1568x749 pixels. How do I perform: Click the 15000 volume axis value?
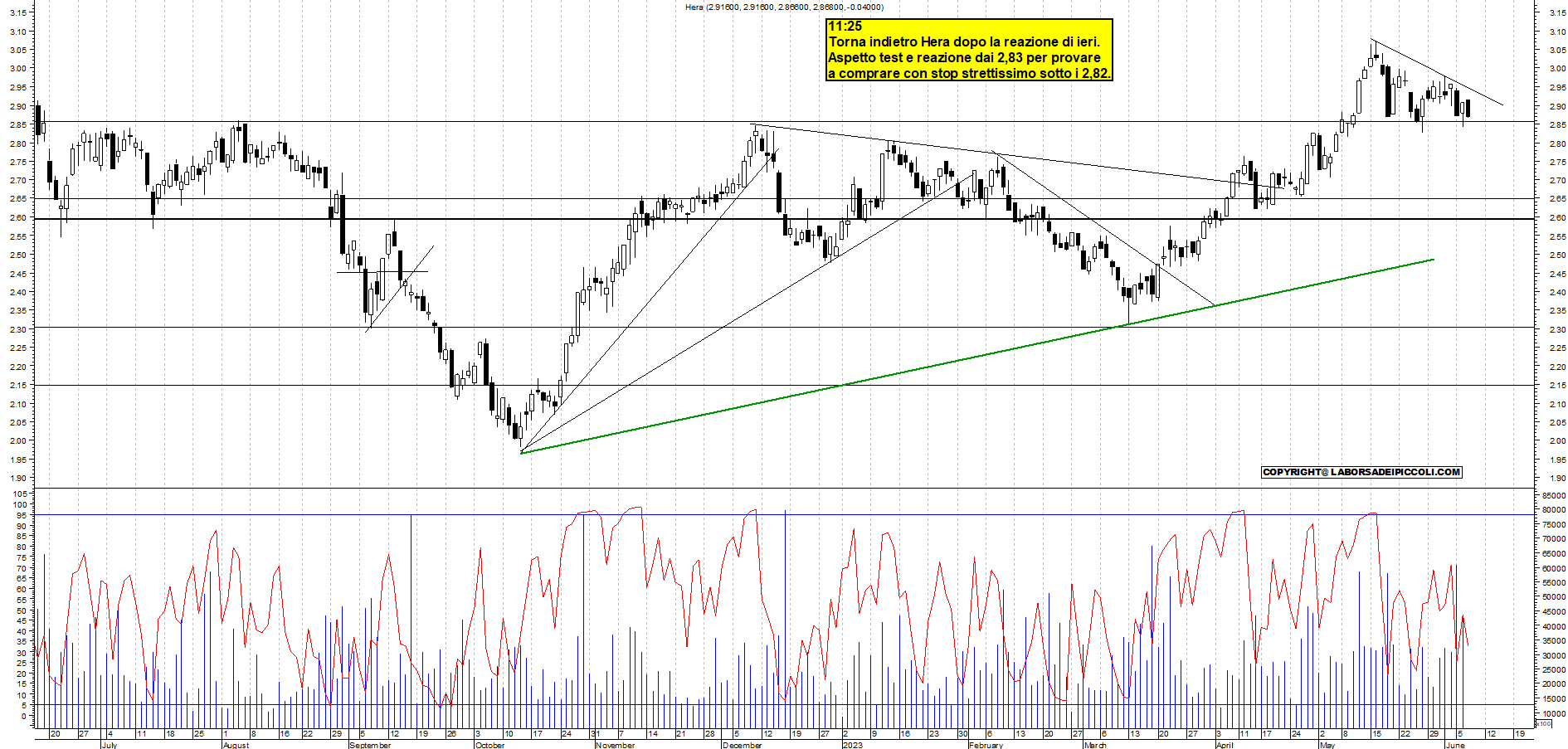[1554, 698]
